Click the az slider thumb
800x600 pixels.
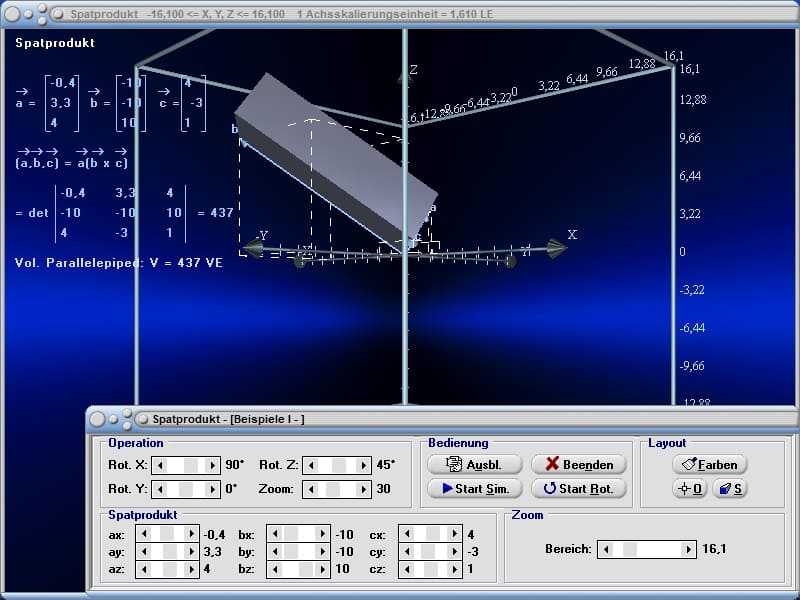point(170,569)
